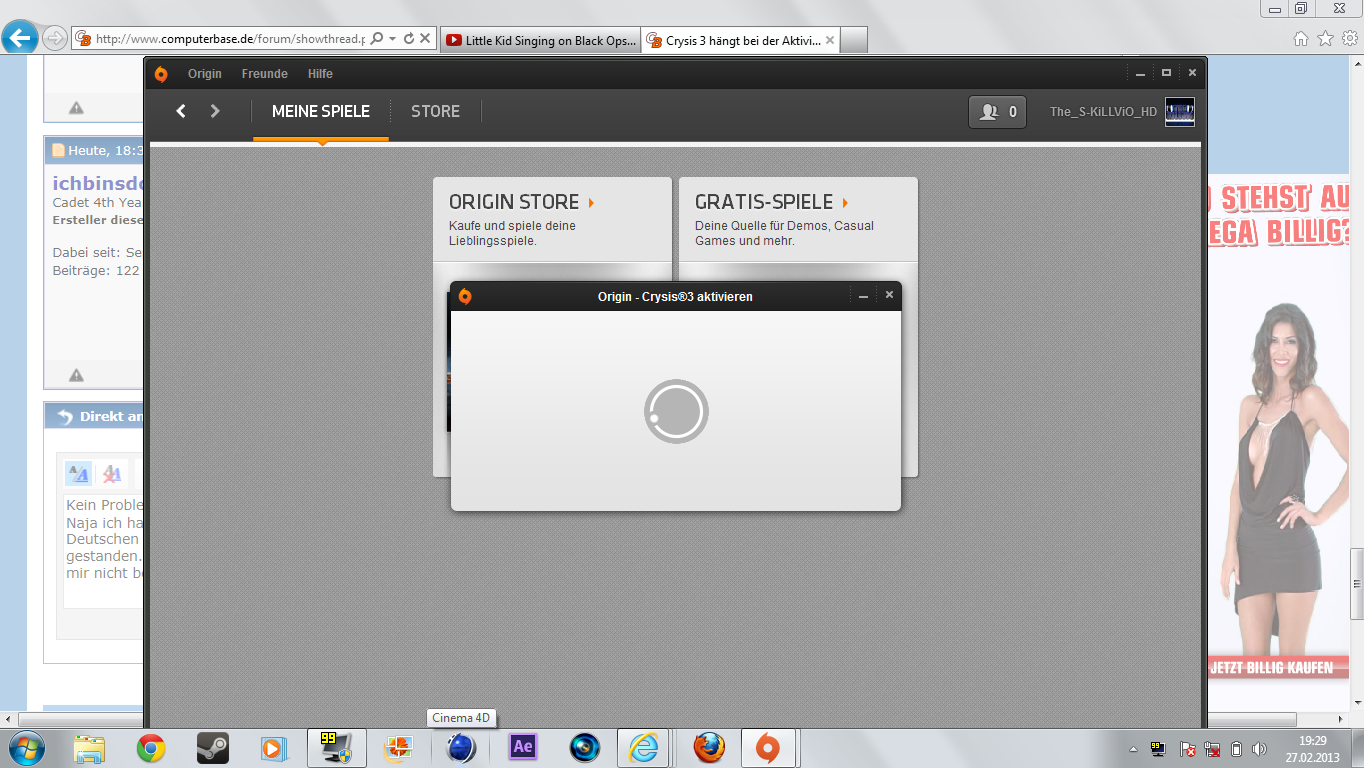Open Internet Explorer home page icon
This screenshot has width=1364, height=768.
[x=1301, y=38]
